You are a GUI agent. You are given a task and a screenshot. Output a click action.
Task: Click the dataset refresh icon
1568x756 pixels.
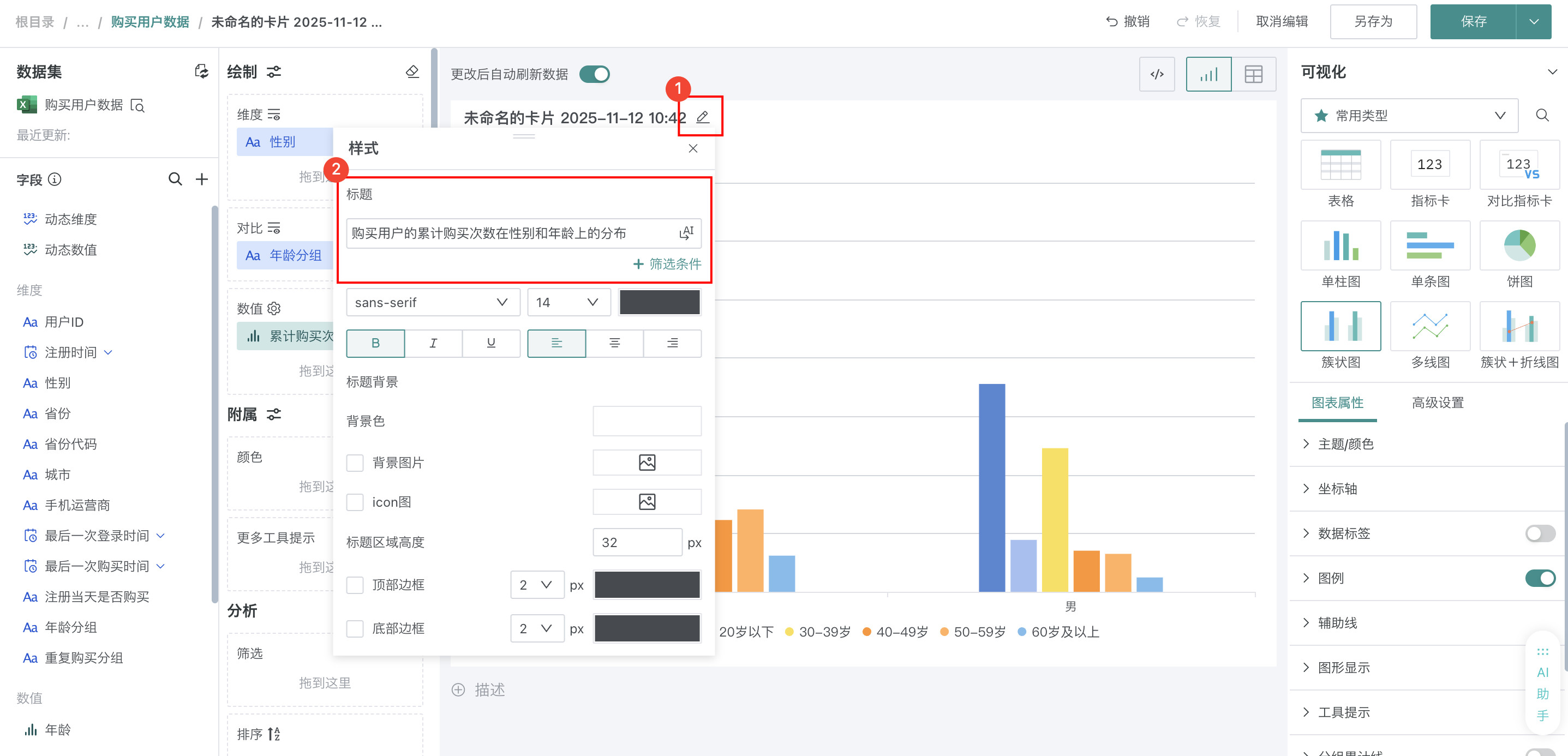point(201,72)
